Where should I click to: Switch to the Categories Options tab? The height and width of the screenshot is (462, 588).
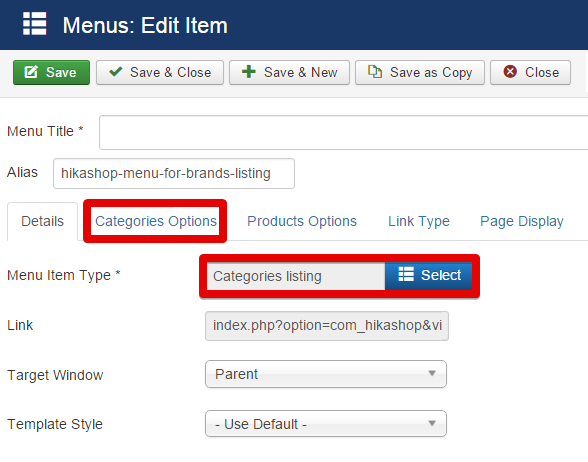point(156,221)
